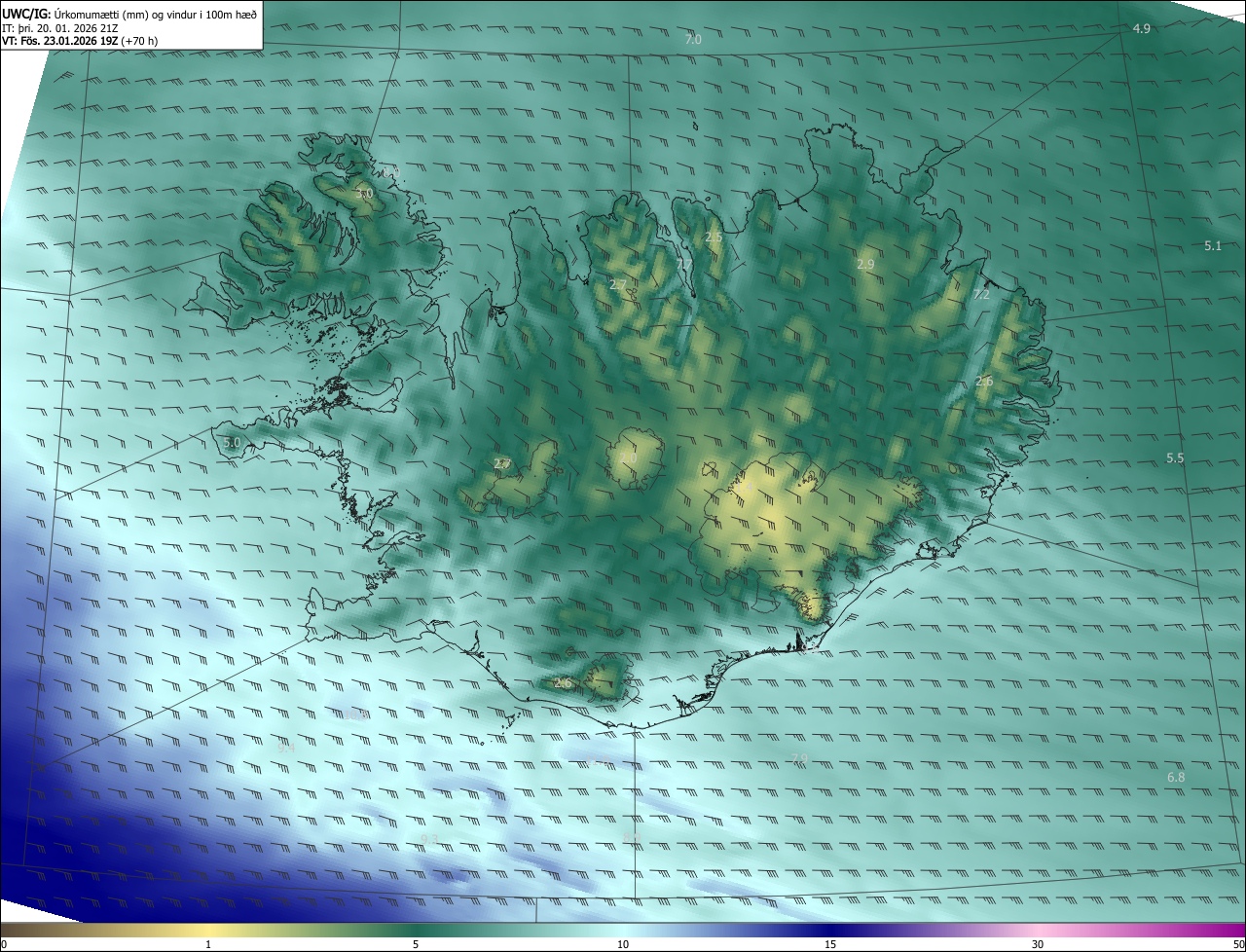Click the map value '2.5' in the north
The width and height of the screenshot is (1246, 952).
(714, 238)
